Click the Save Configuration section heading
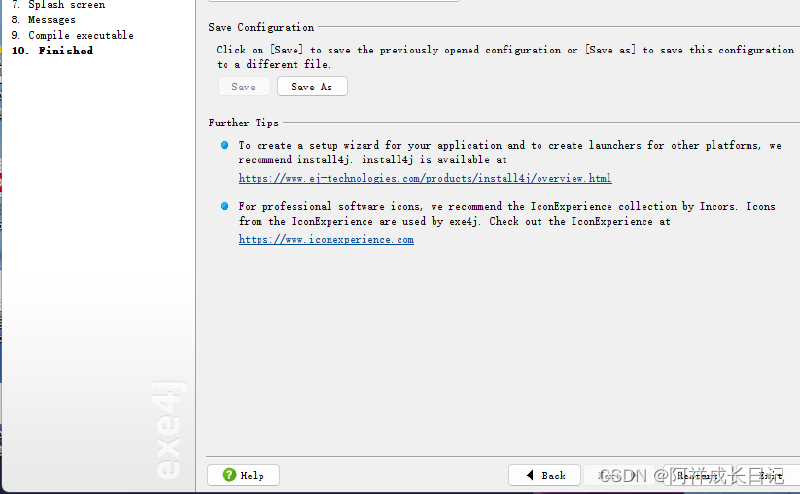Viewport: 800px width, 494px height. (261, 27)
